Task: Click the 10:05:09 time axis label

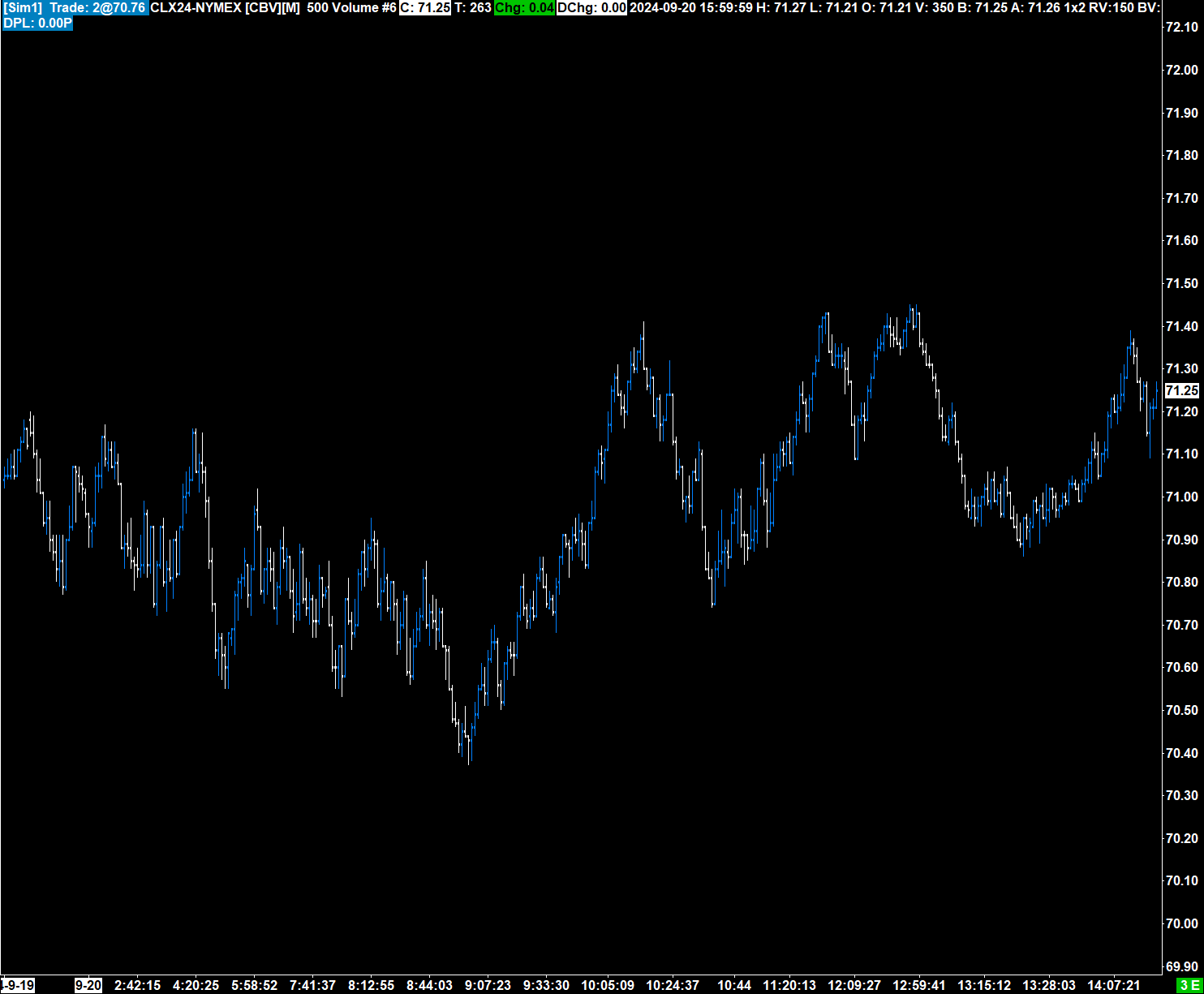Action: 608,985
